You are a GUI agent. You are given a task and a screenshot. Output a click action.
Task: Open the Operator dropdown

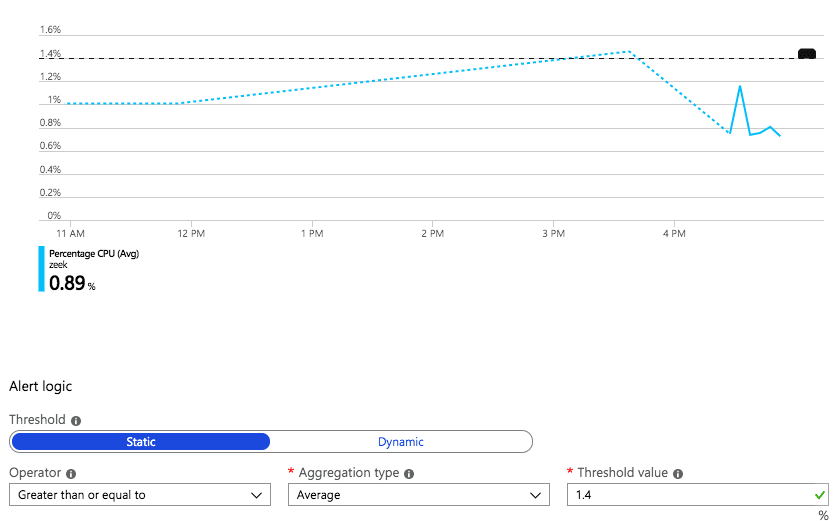click(140, 495)
